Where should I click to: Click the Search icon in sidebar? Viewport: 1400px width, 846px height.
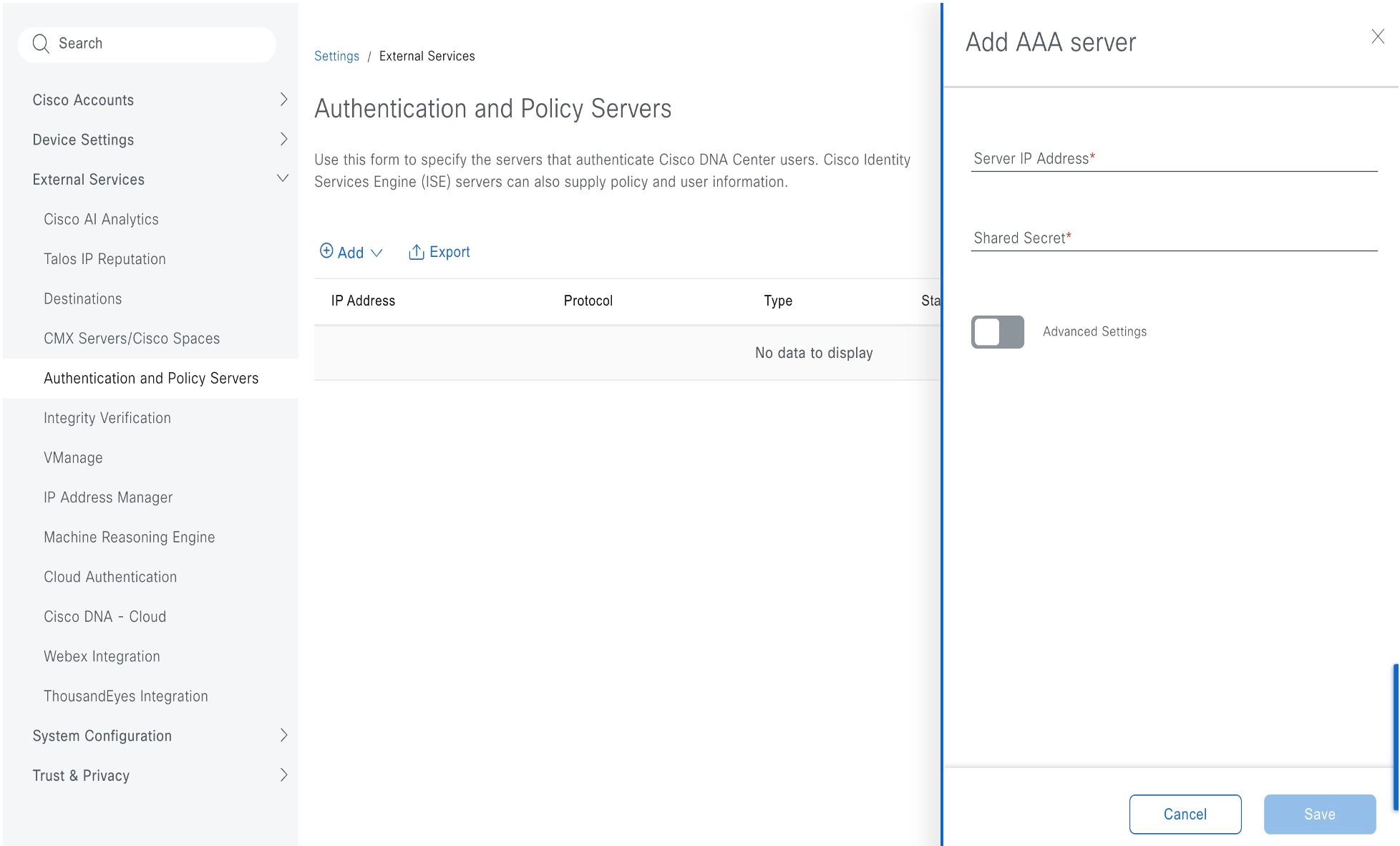[40, 42]
